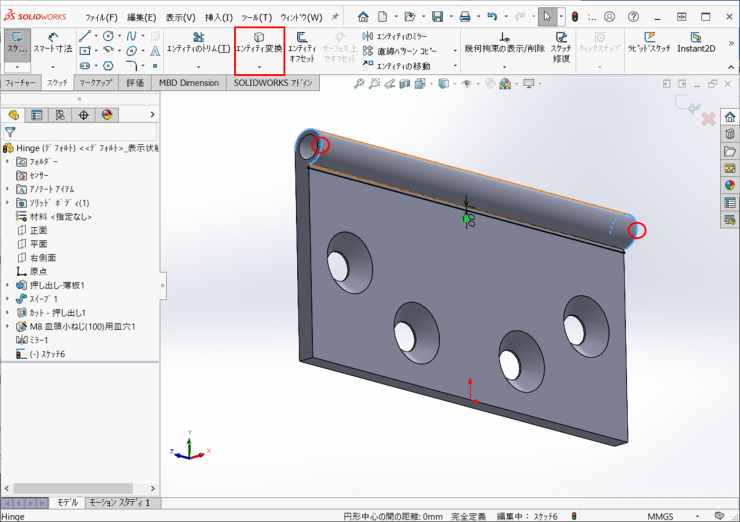Open the ConfigurationManager tab icon
This screenshot has height=522, width=740.
click(x=60, y=115)
